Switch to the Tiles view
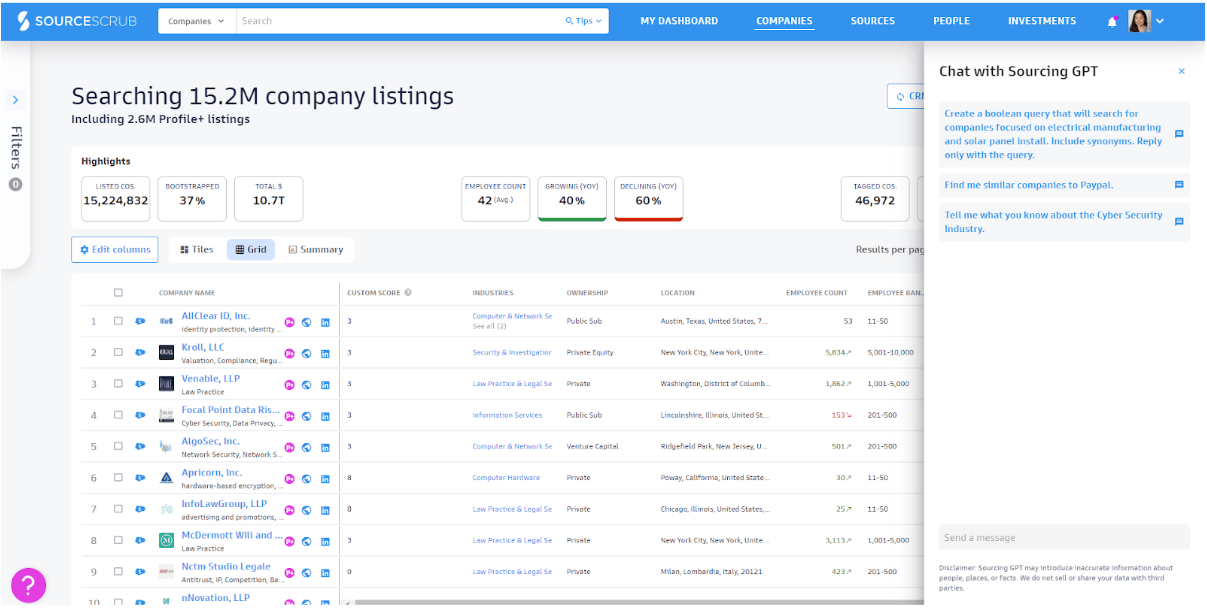Screen dimensions: 1207x608 pyautogui.click(x=197, y=250)
